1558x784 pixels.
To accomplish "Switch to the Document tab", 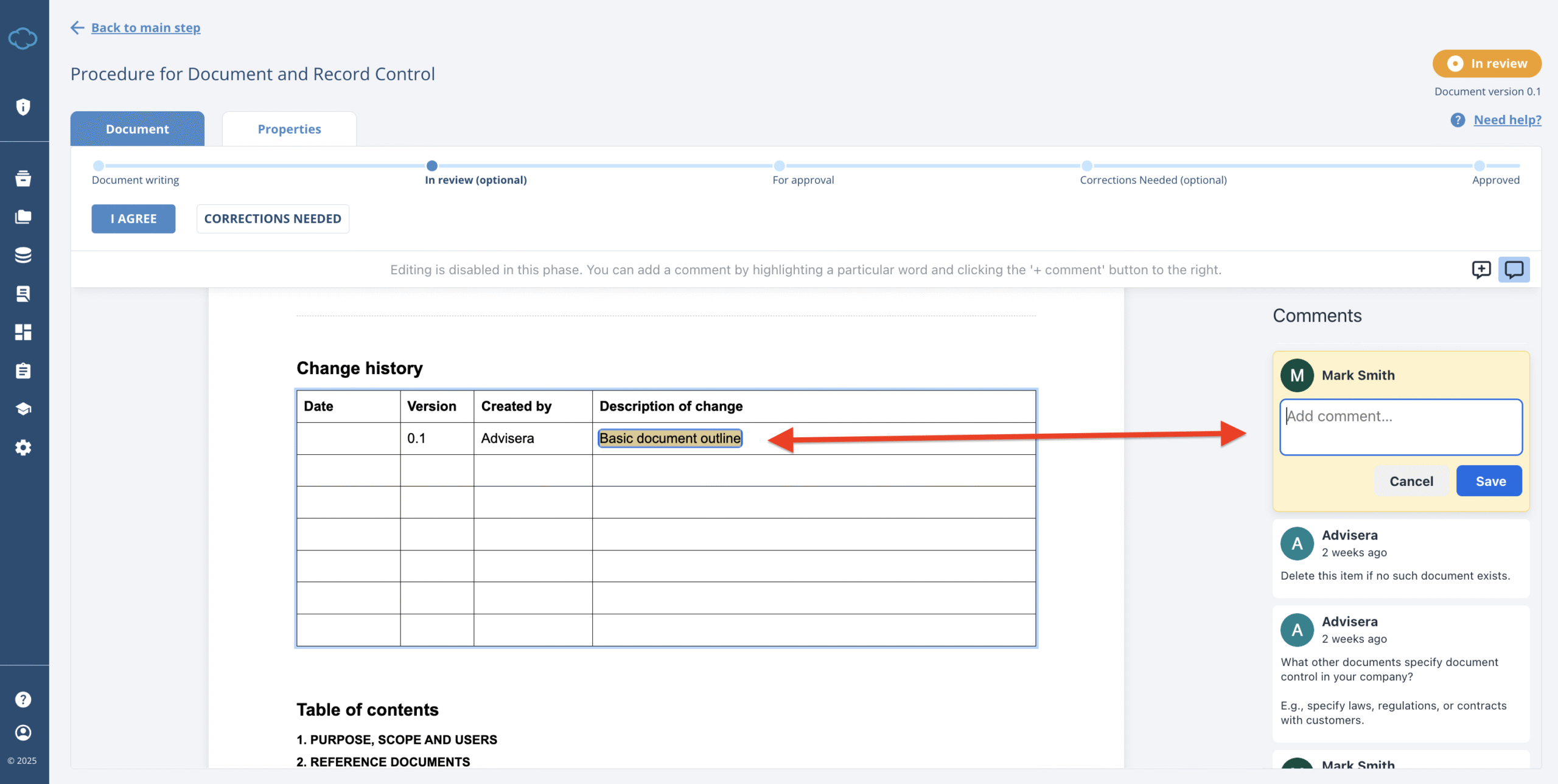I will pos(137,128).
